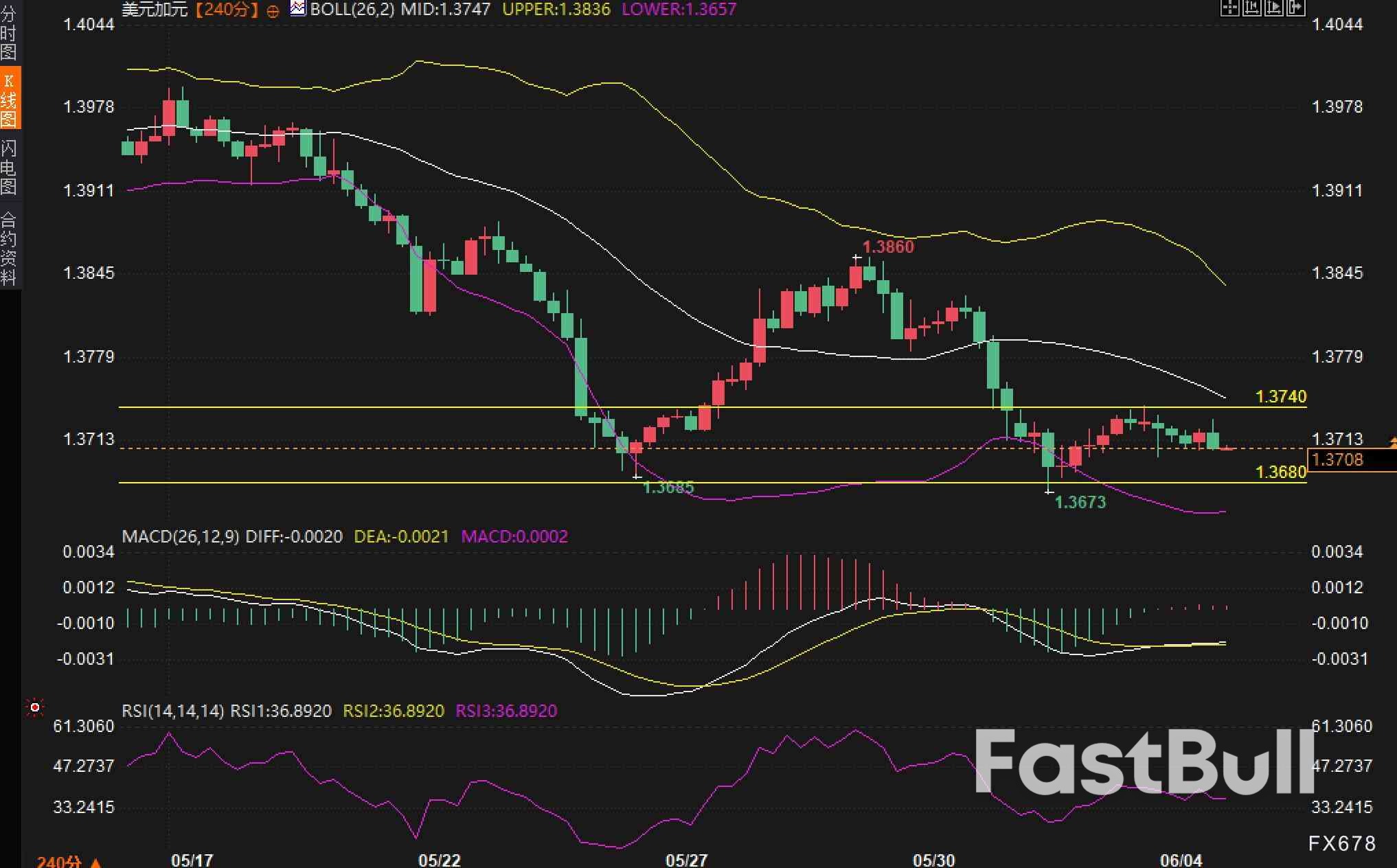Click the orange circle icon beside 240分
This screenshot has height=868, width=1397.
tap(273, 11)
